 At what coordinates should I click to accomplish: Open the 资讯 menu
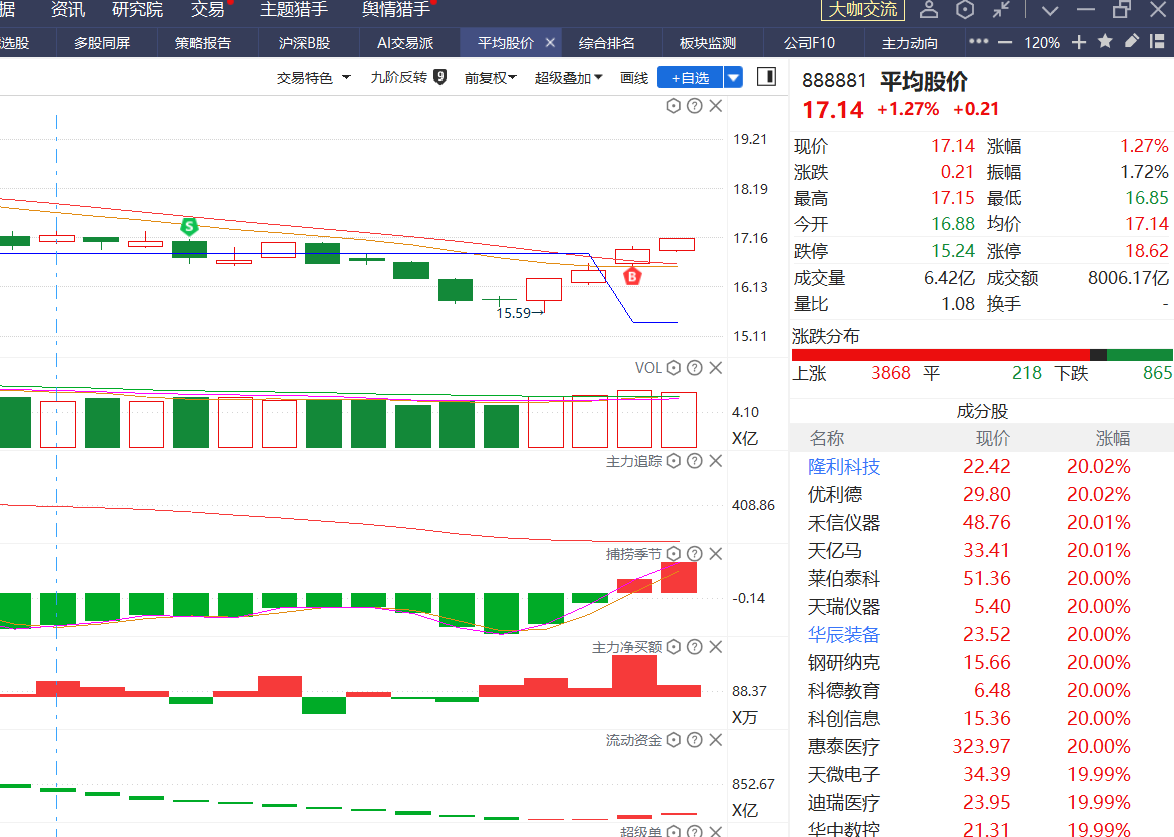[x=67, y=10]
